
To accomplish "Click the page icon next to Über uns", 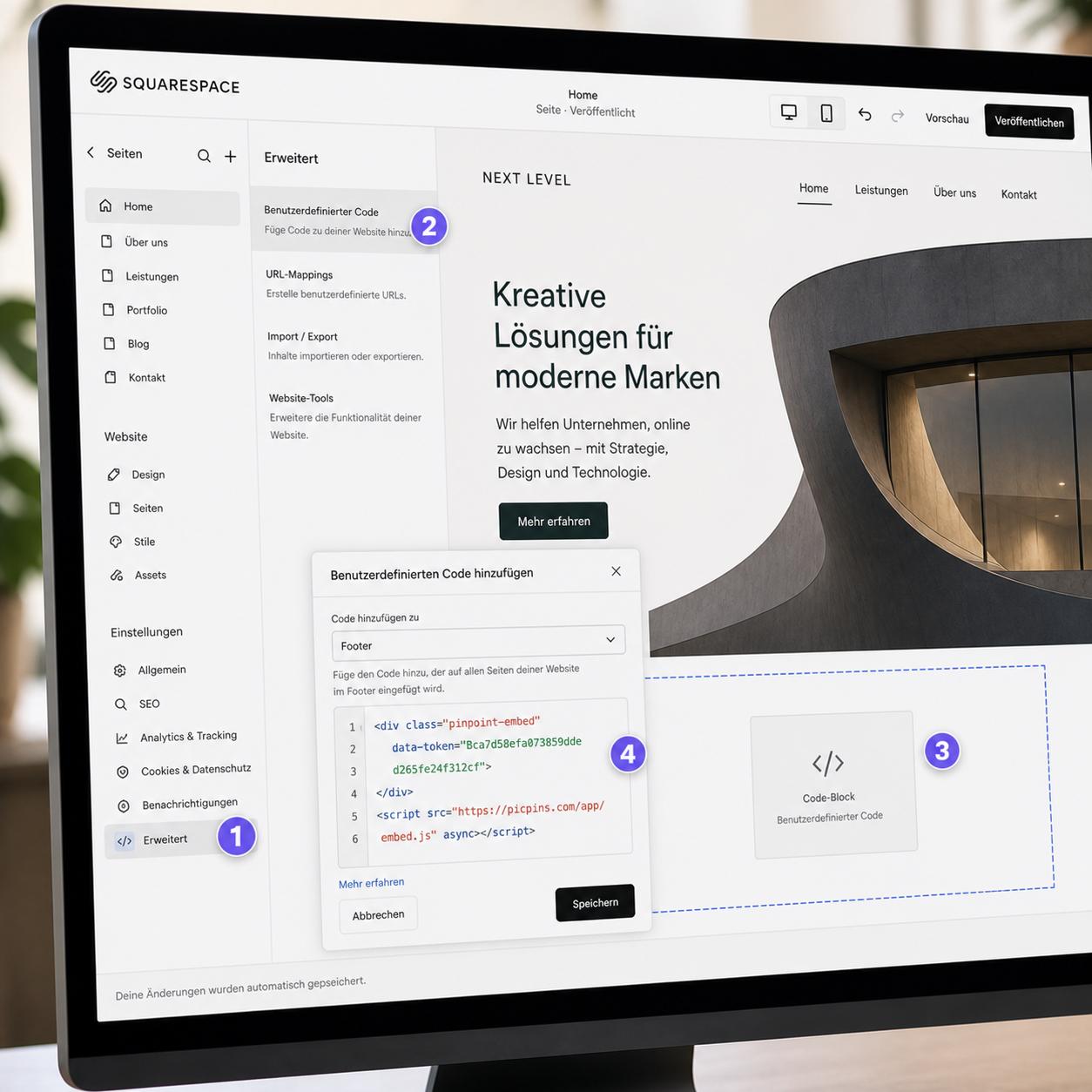I will (x=106, y=241).
